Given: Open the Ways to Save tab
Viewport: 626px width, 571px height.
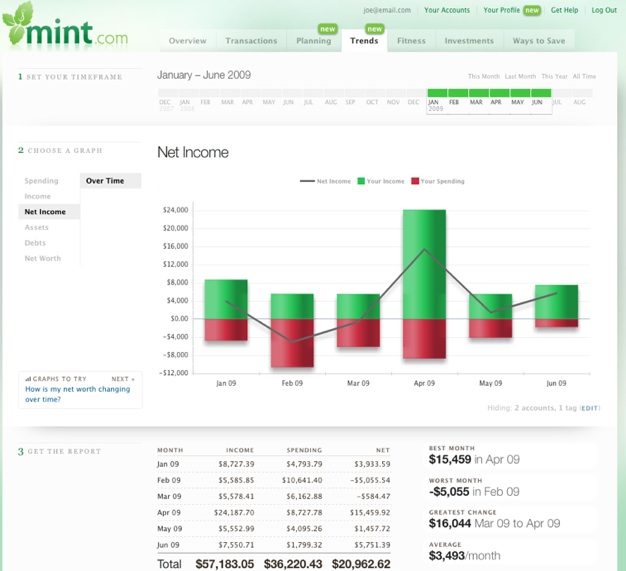Looking at the screenshot, I should tap(538, 41).
